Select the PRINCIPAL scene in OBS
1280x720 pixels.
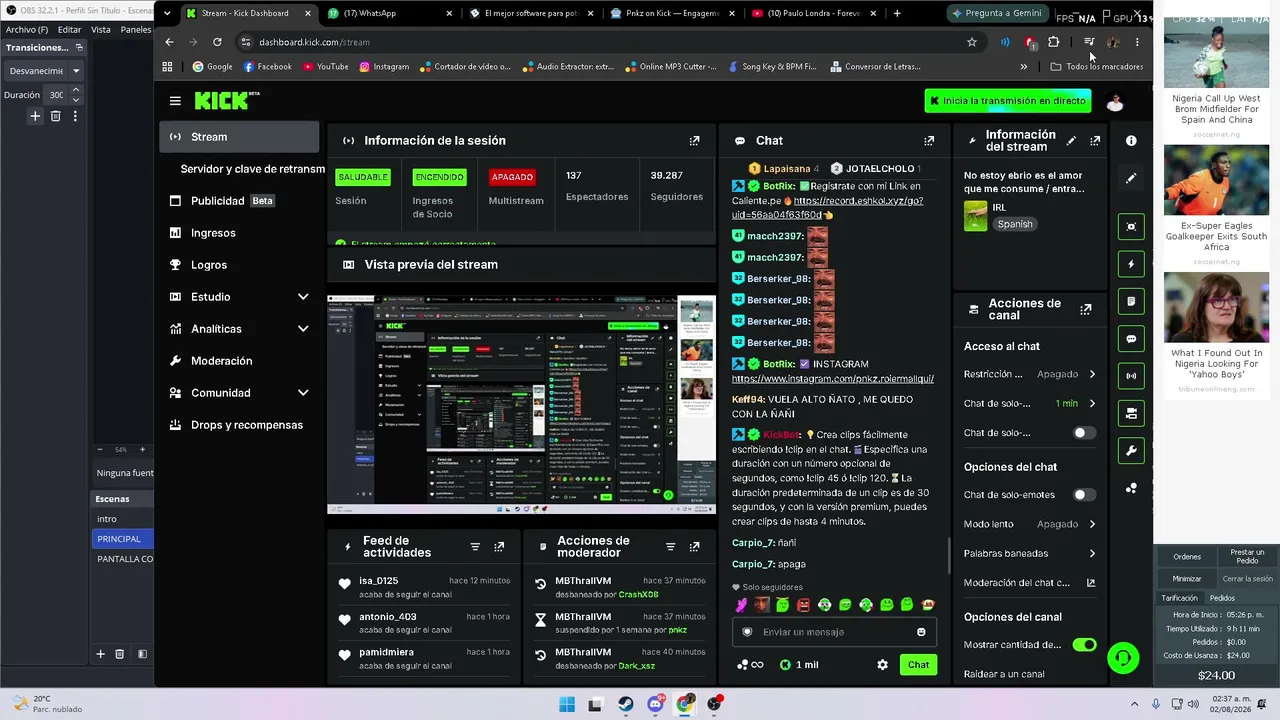pyautogui.click(x=122, y=539)
